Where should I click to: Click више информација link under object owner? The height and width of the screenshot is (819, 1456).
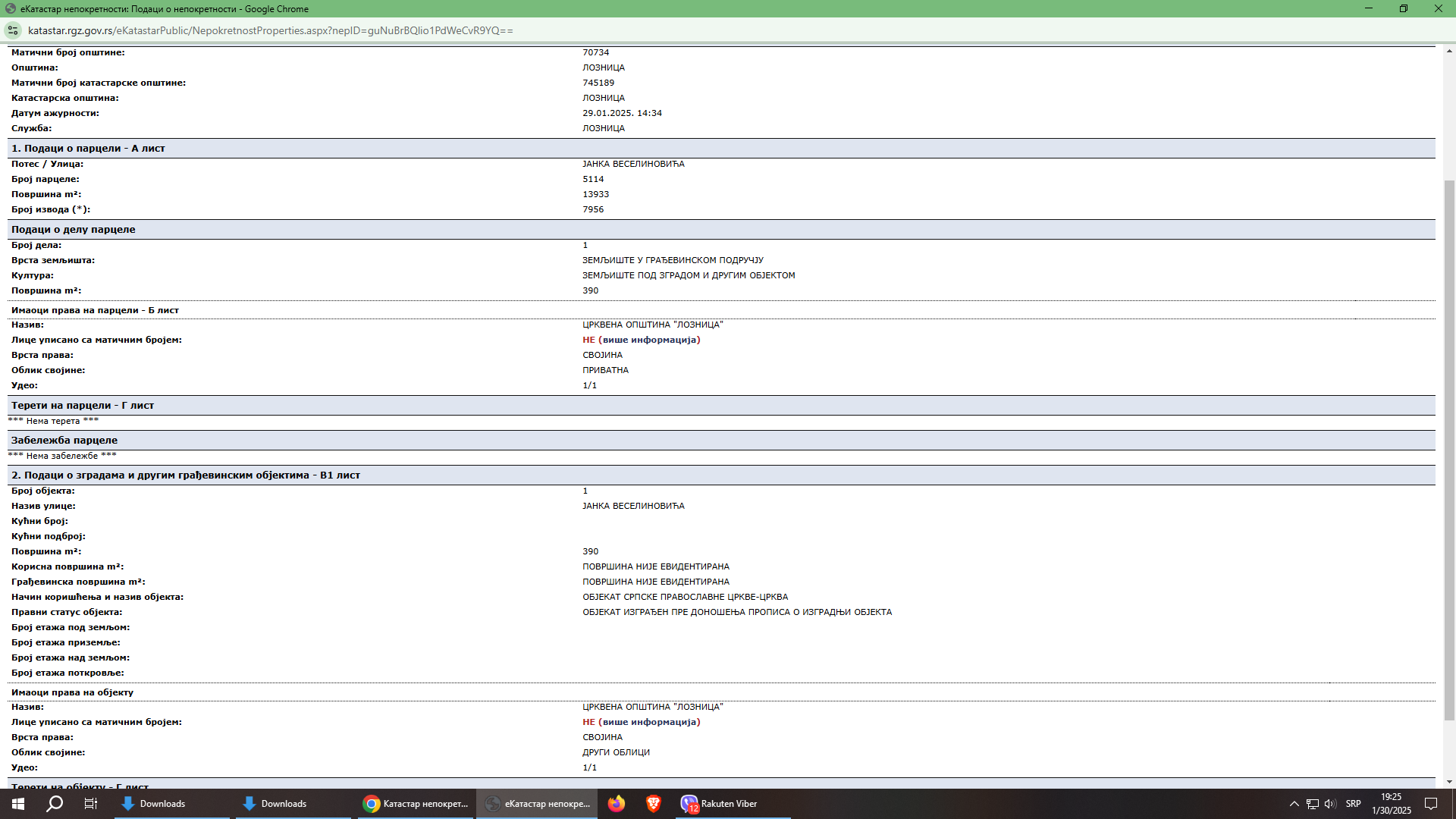(x=649, y=723)
